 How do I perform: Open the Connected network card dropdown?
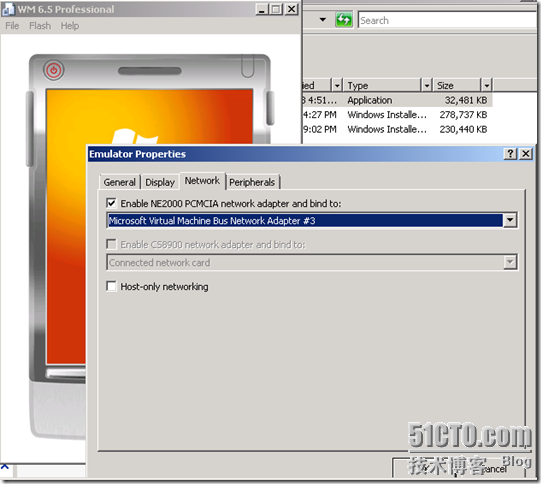(x=510, y=262)
